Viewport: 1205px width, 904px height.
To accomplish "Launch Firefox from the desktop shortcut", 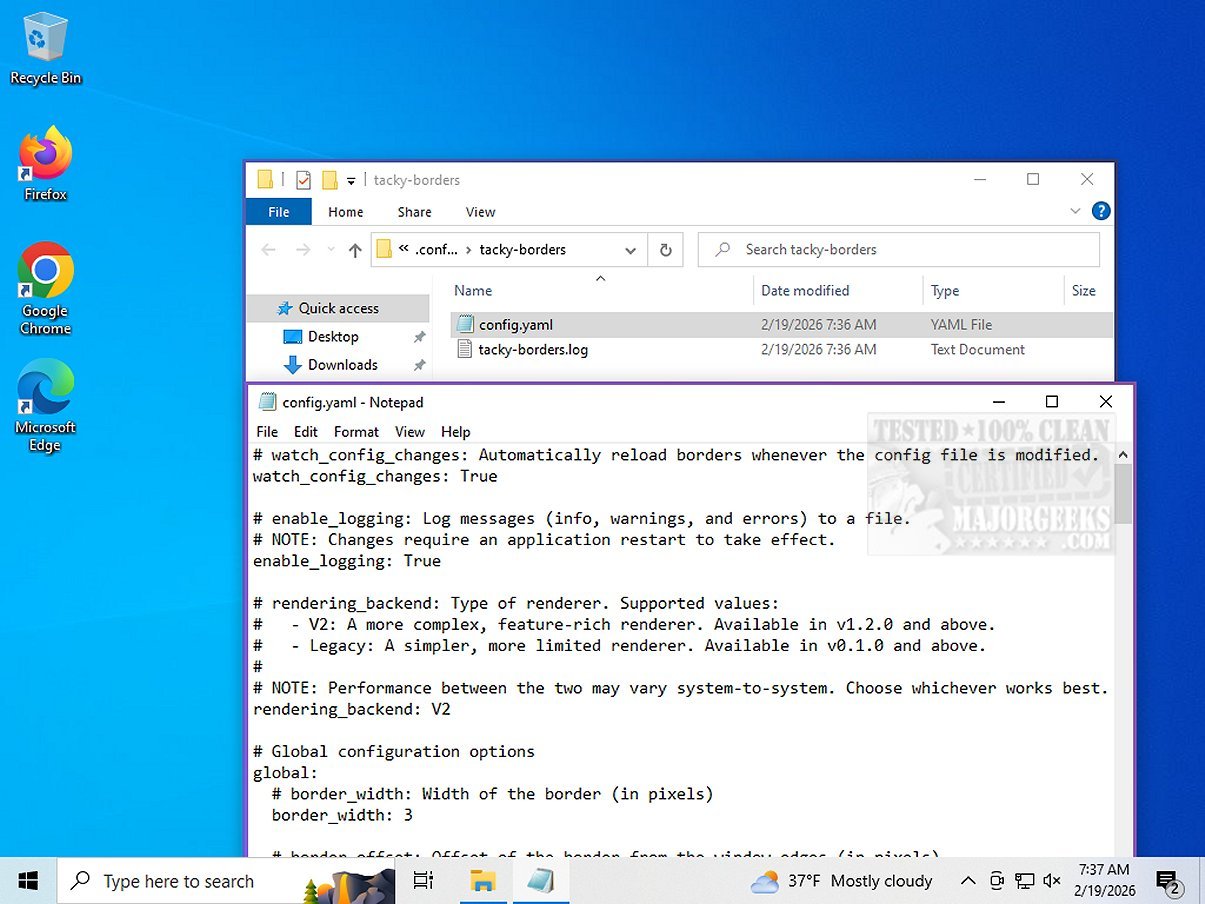I will coord(45,162).
